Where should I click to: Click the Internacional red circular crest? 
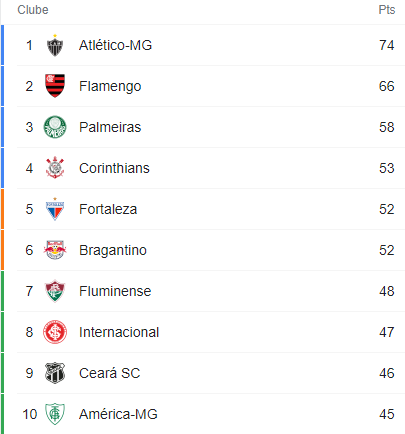(55, 332)
